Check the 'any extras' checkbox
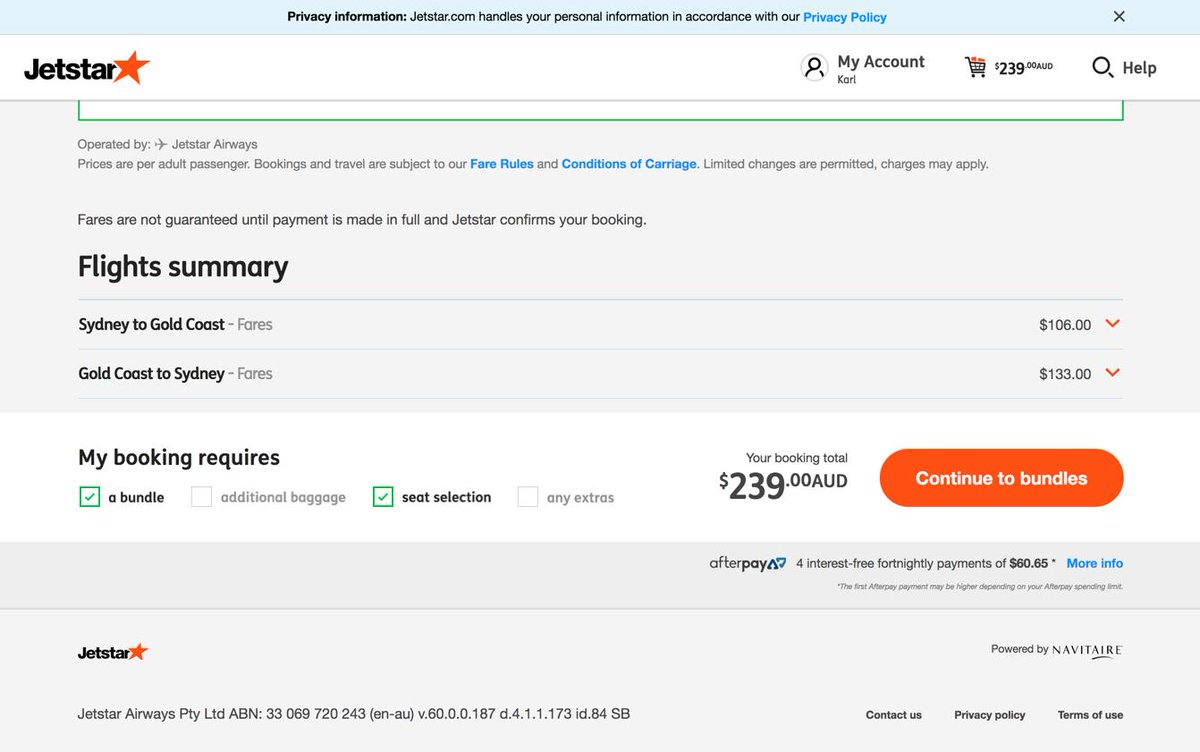 528,496
